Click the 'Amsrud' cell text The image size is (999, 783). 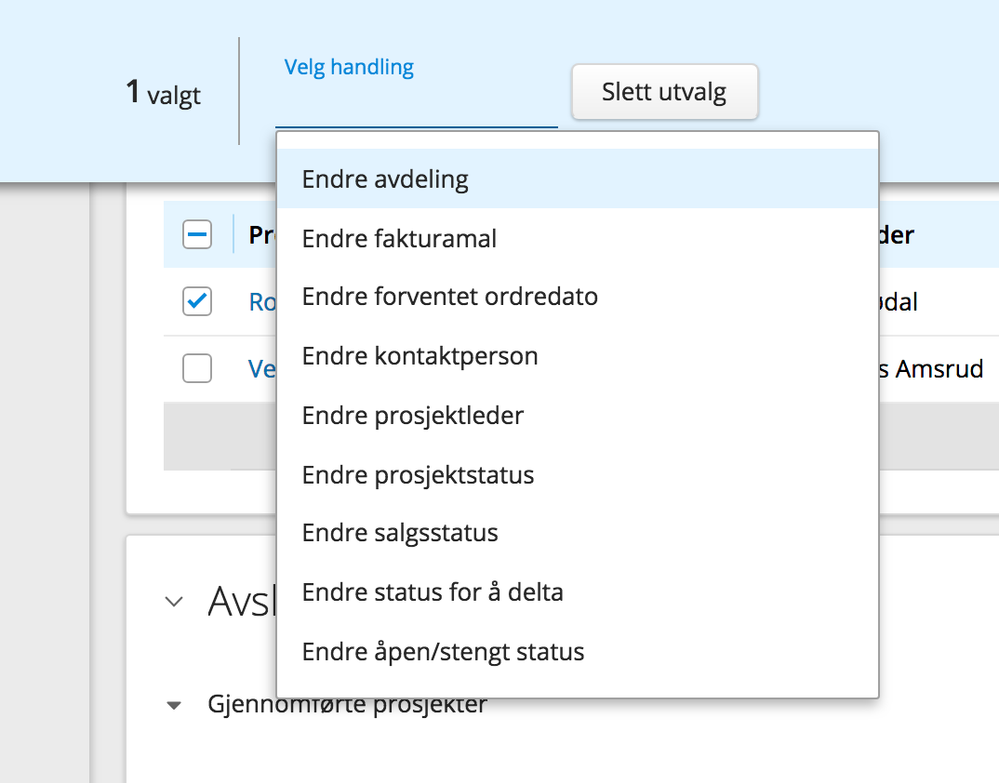point(939,369)
